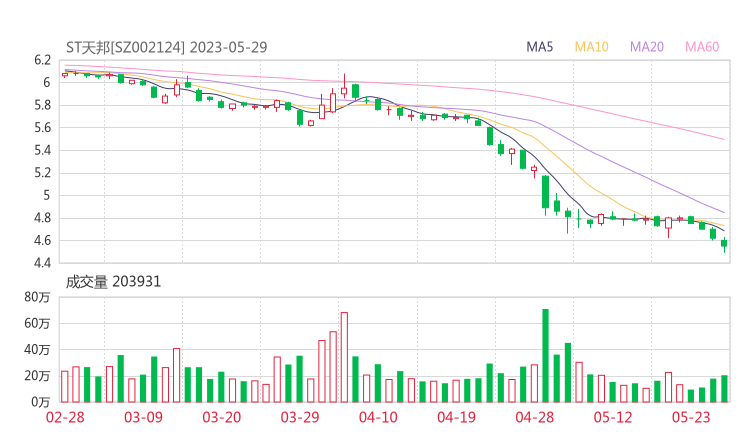Click the 6.2 price axis label
Screen dimensions: 740x440
tap(42, 60)
